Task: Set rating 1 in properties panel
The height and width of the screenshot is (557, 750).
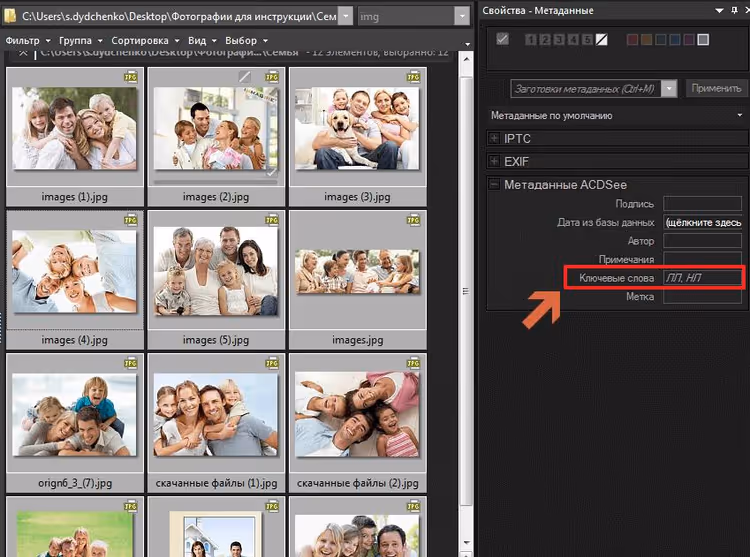Action: pyautogui.click(x=530, y=40)
